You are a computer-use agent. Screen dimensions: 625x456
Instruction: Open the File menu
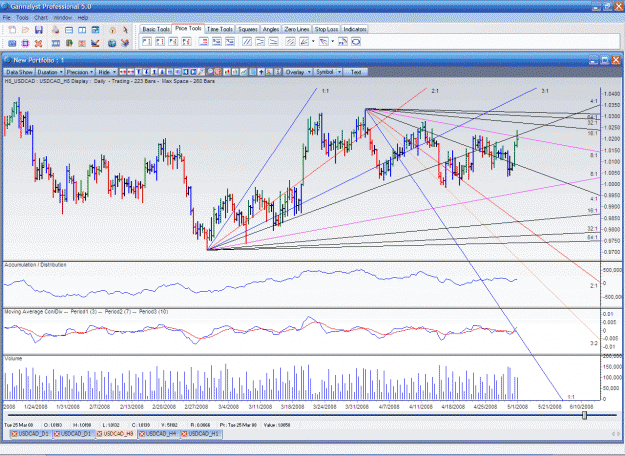click(x=6, y=18)
